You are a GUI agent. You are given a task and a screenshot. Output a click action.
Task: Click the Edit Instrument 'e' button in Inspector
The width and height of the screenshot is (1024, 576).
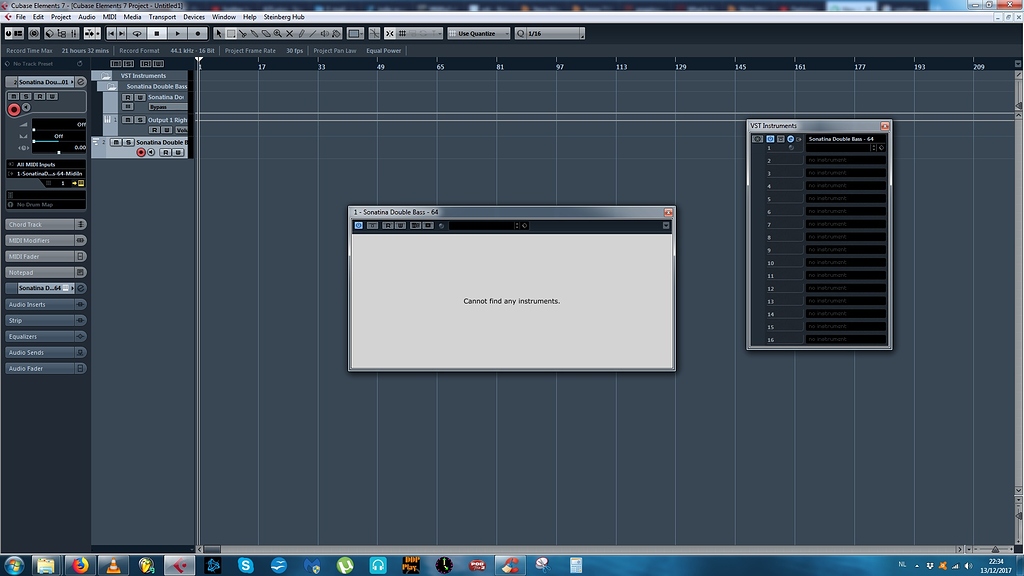81,82
